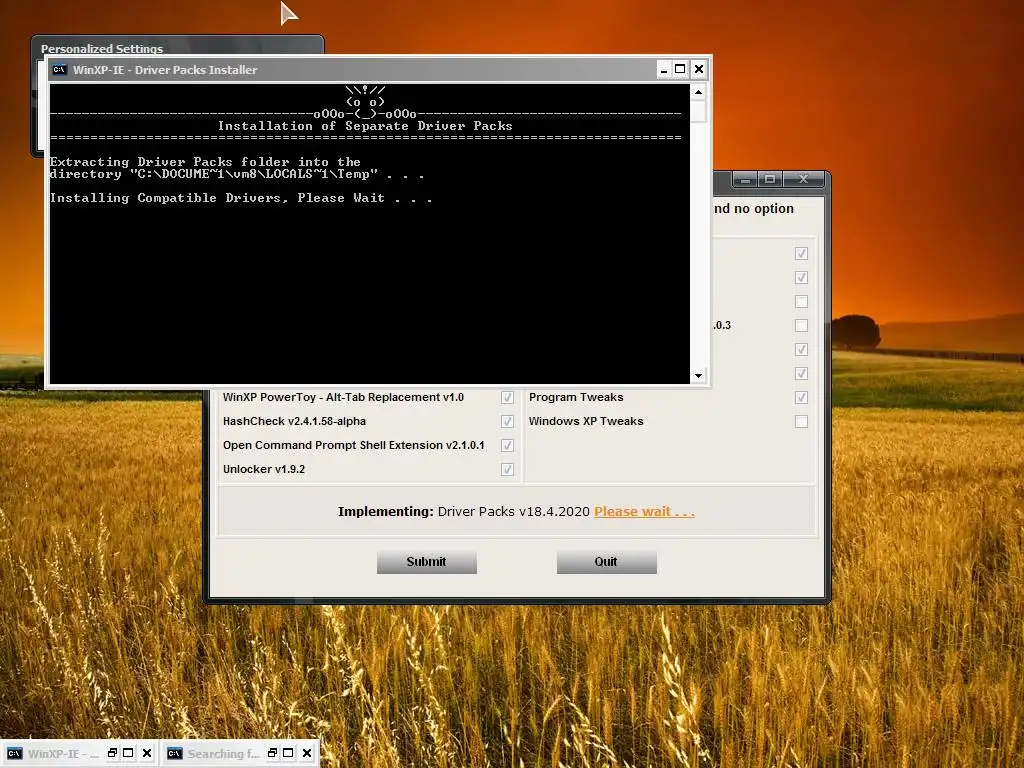The height and width of the screenshot is (768, 1024).
Task: Enable Windows XP Tweaks checkbox
Action: pyautogui.click(x=801, y=421)
